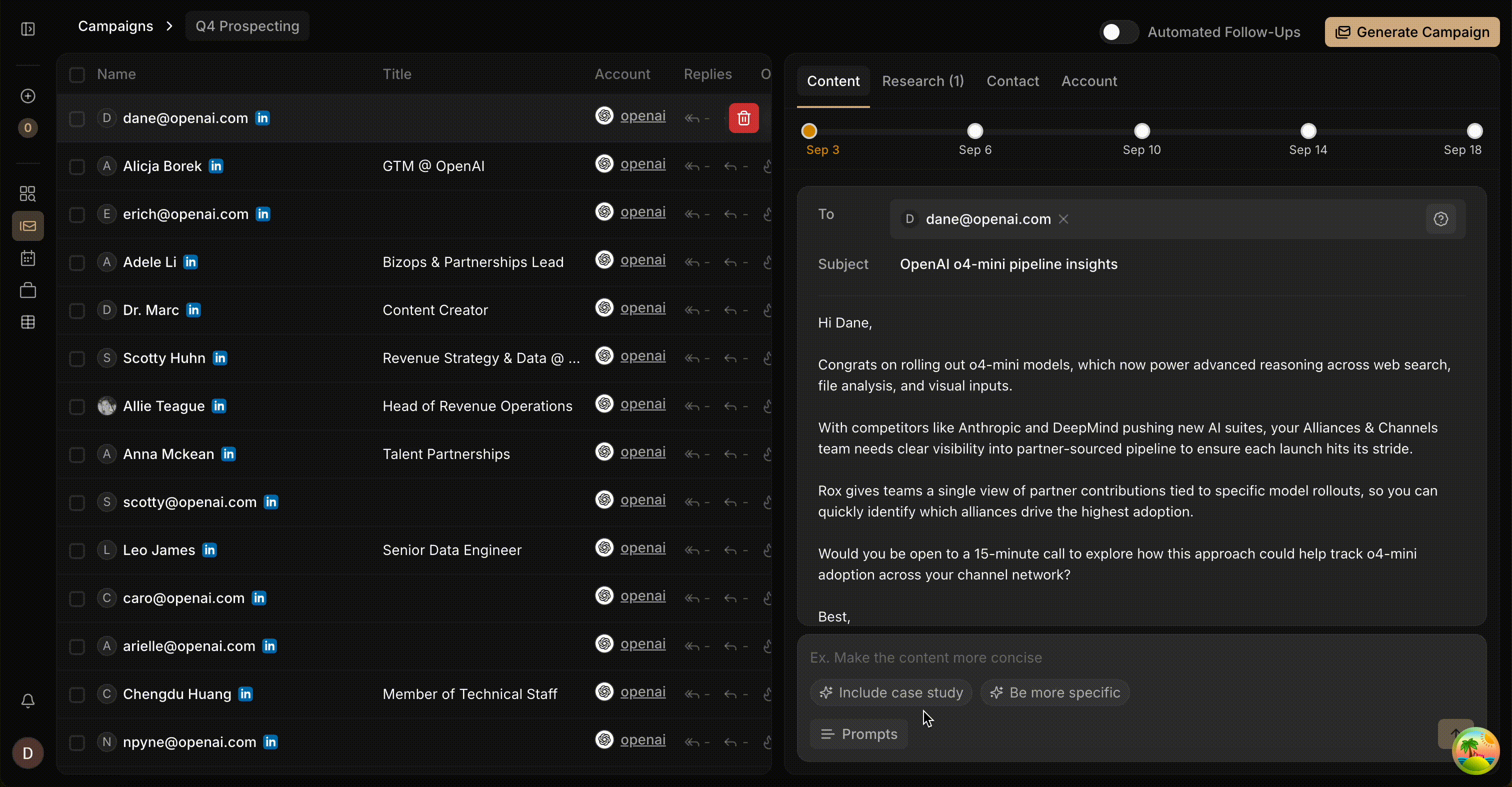Open the table grid icon in sidebar

27,322
